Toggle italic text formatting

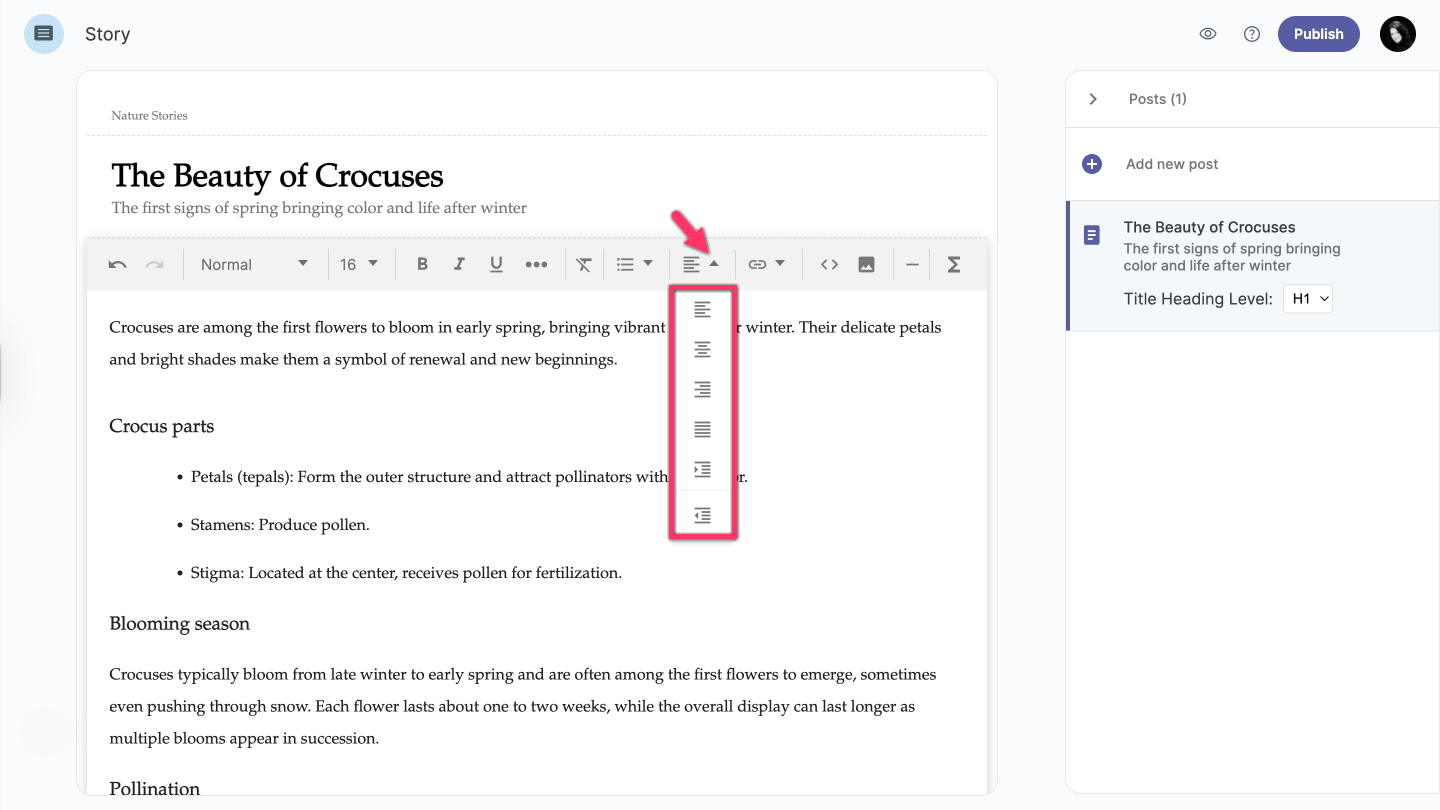(459, 265)
